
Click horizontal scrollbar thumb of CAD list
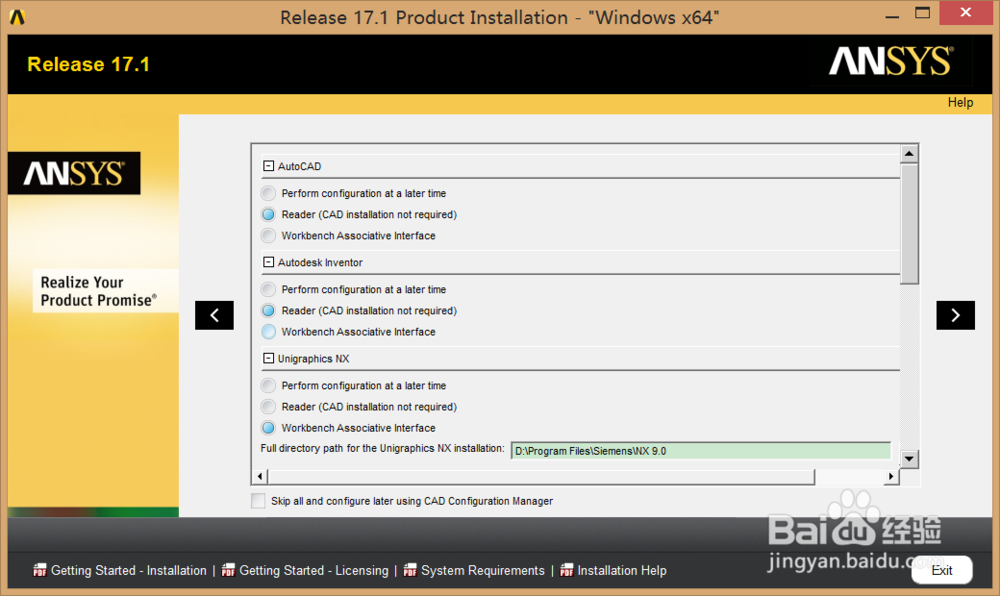[x=541, y=476]
